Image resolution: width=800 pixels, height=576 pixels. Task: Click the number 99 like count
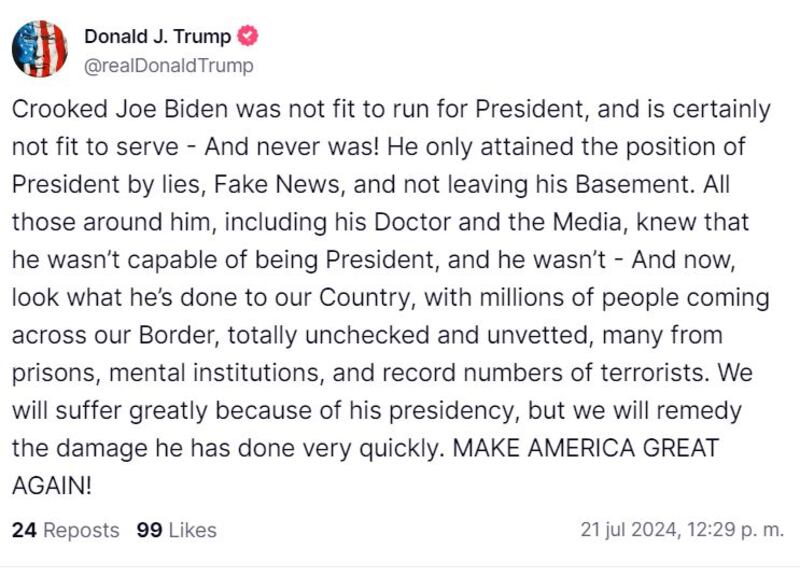149,530
